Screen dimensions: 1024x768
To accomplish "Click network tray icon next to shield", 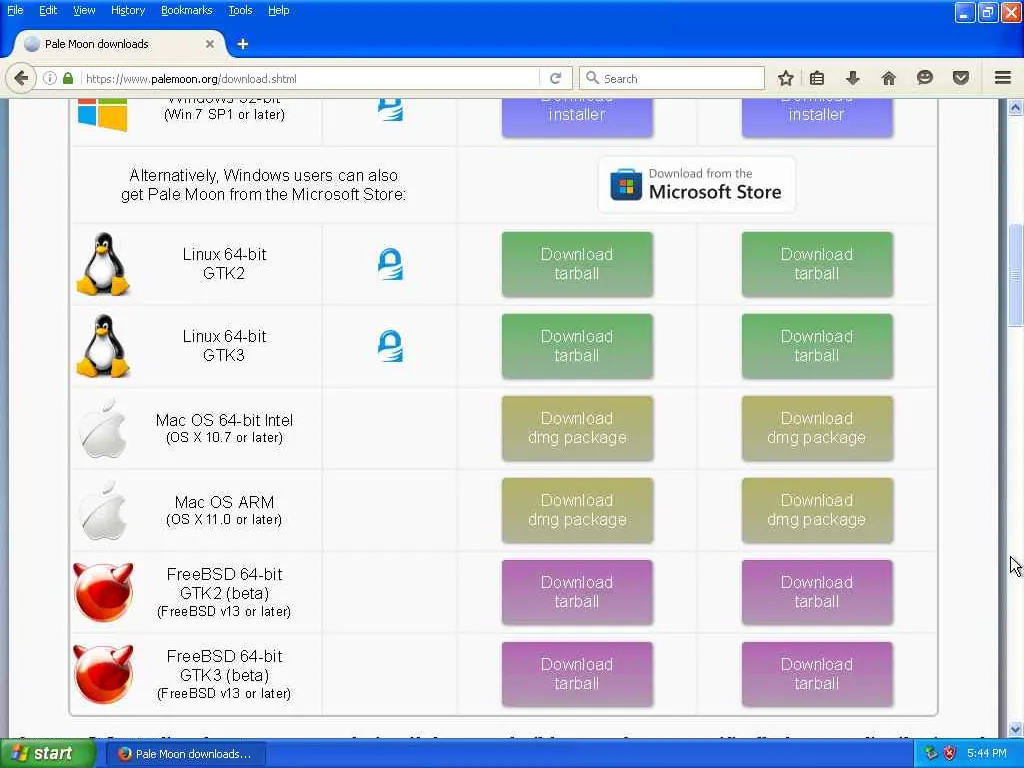I will (x=931, y=754).
